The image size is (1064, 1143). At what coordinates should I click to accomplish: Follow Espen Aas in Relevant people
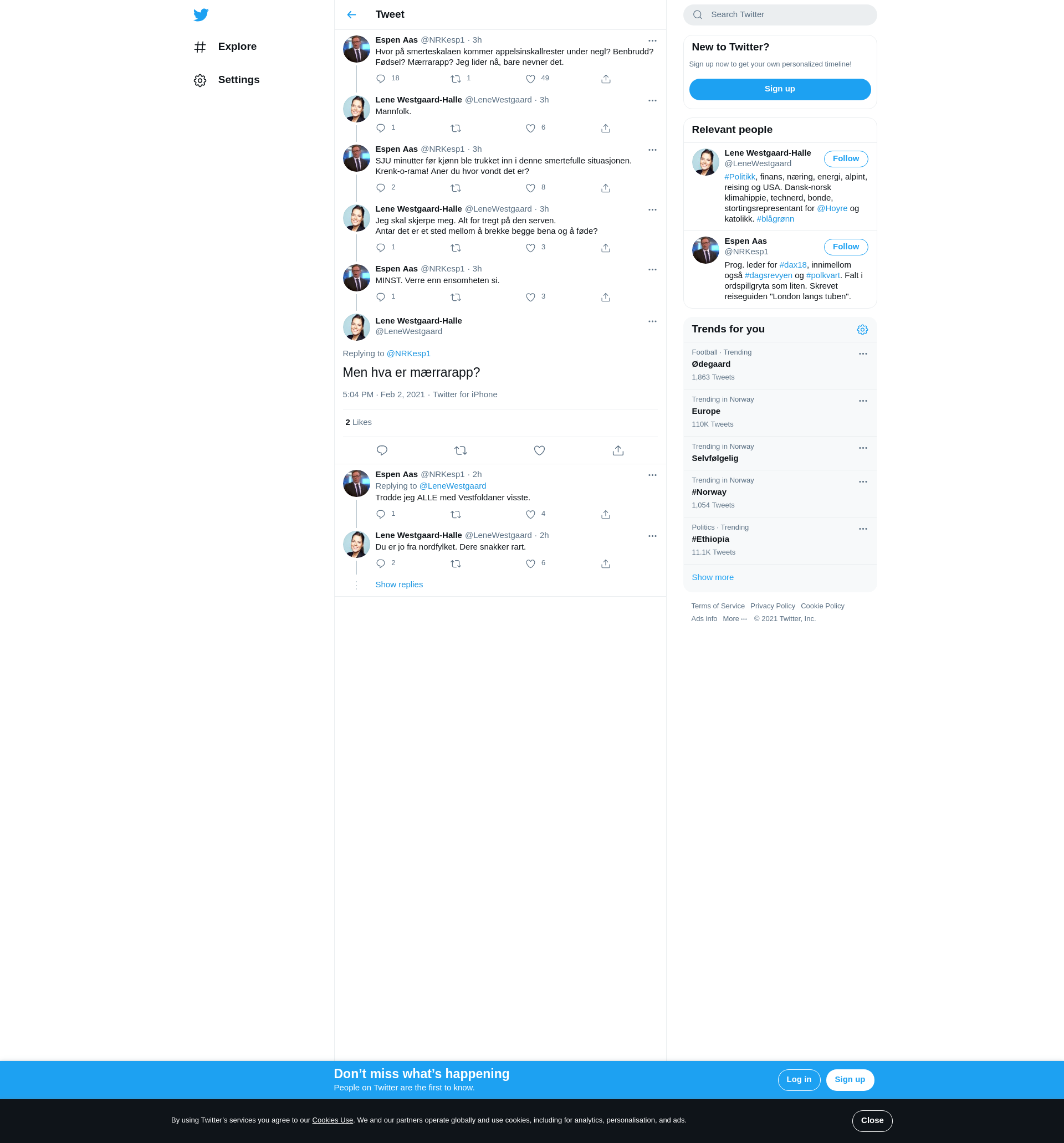846,247
